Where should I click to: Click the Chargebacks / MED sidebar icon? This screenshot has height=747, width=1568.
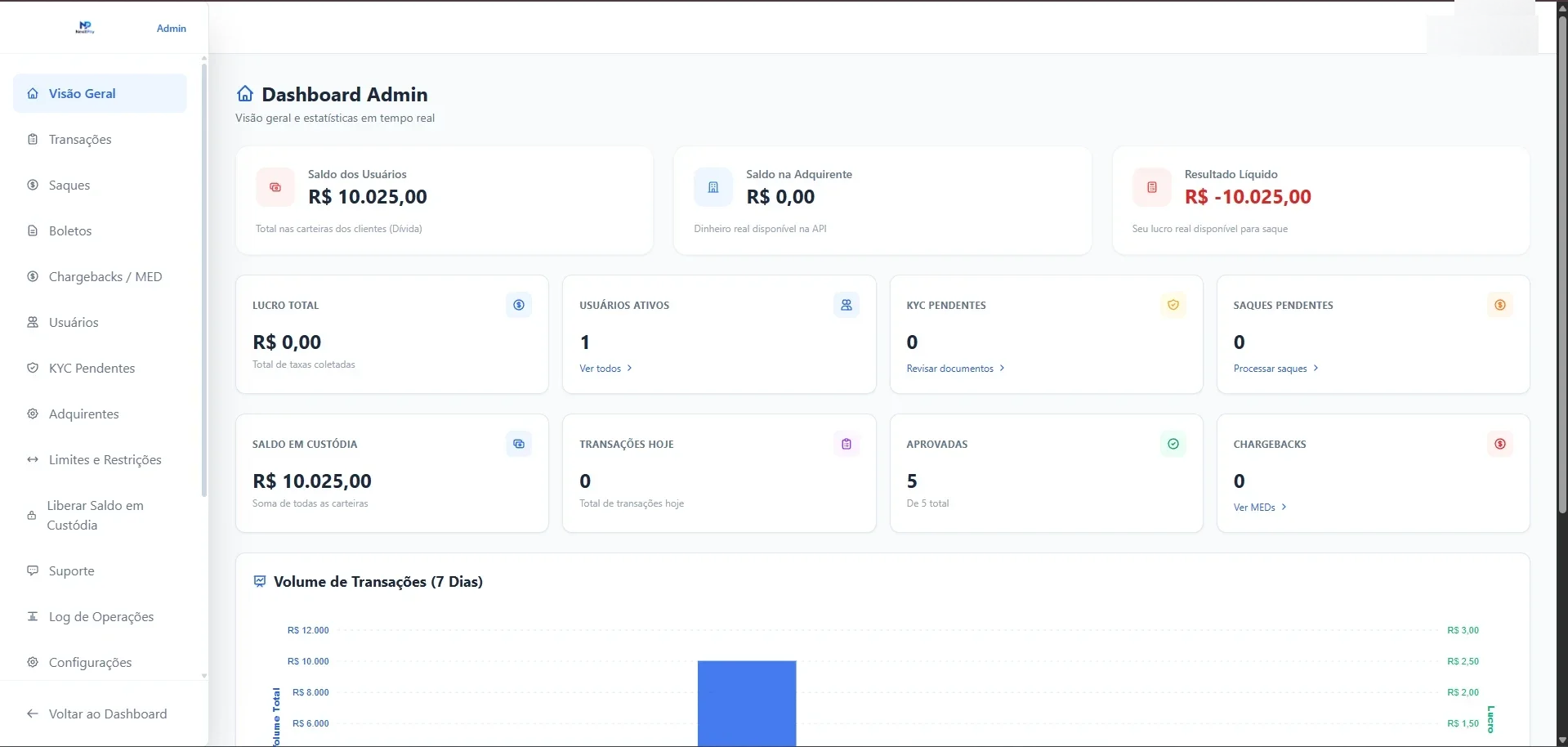coord(33,276)
